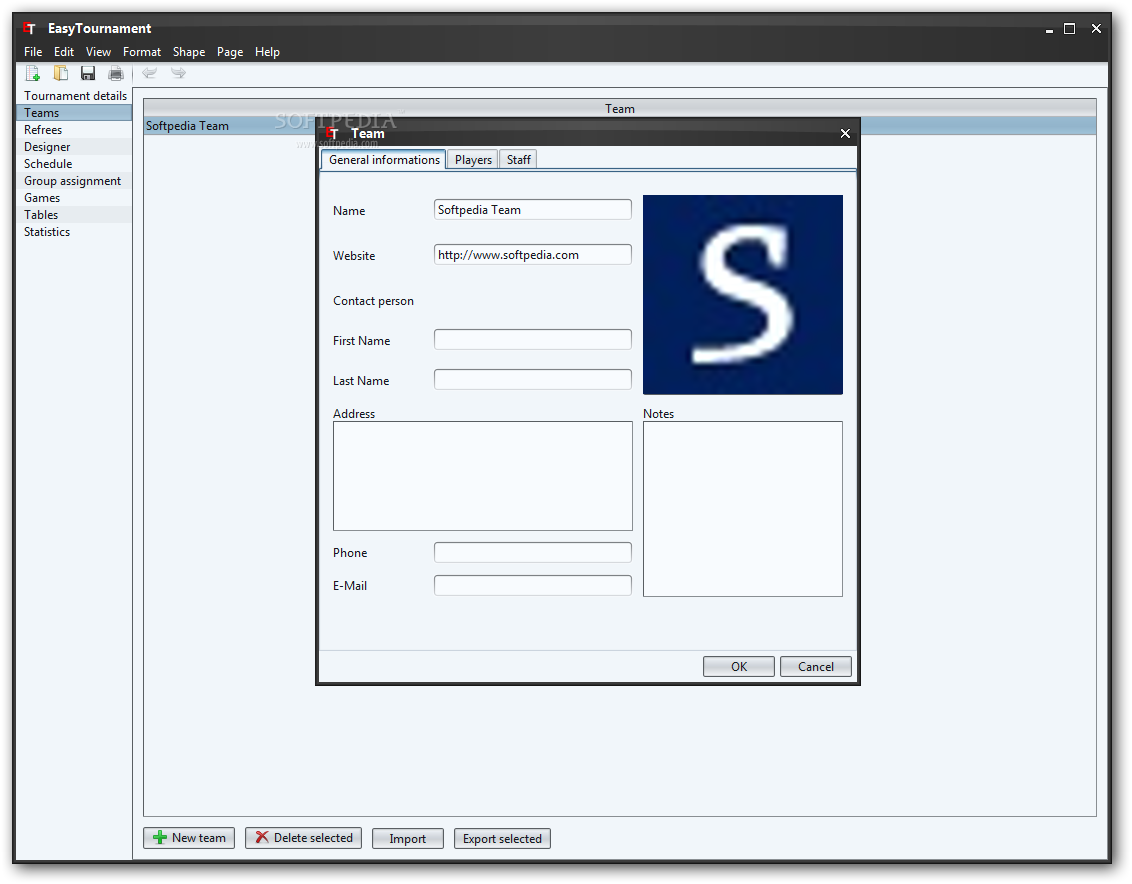The width and height of the screenshot is (1132, 884).
Task: Select Tournament details in sidebar
Action: coord(75,95)
